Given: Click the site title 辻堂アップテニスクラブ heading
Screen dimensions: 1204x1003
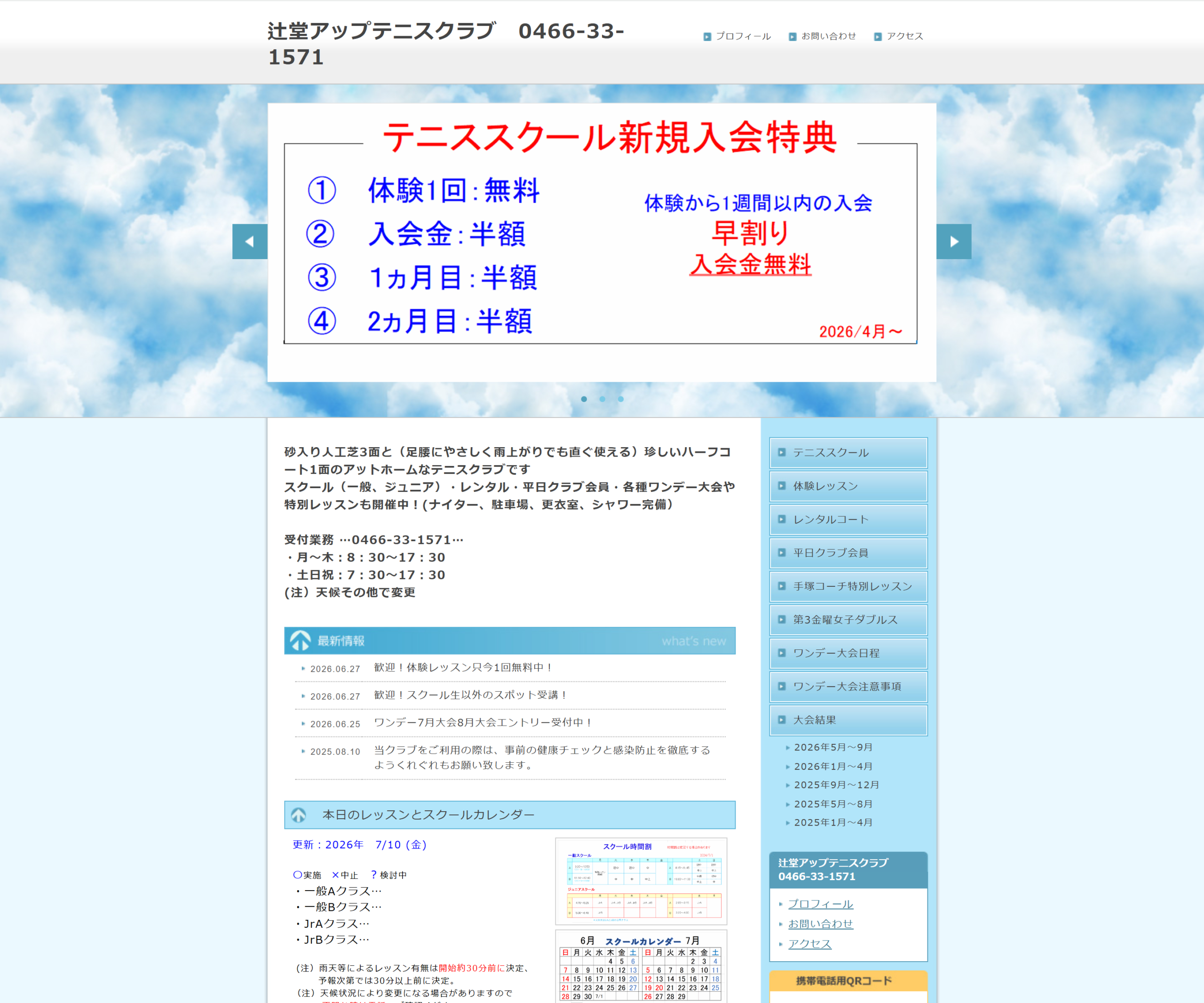Looking at the screenshot, I should point(445,44).
